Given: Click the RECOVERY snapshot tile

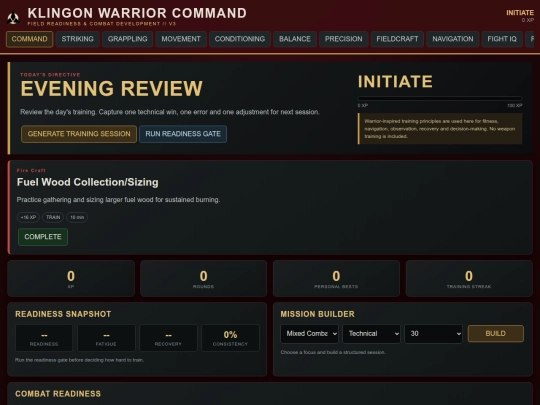Looking at the screenshot, I should [168, 338].
